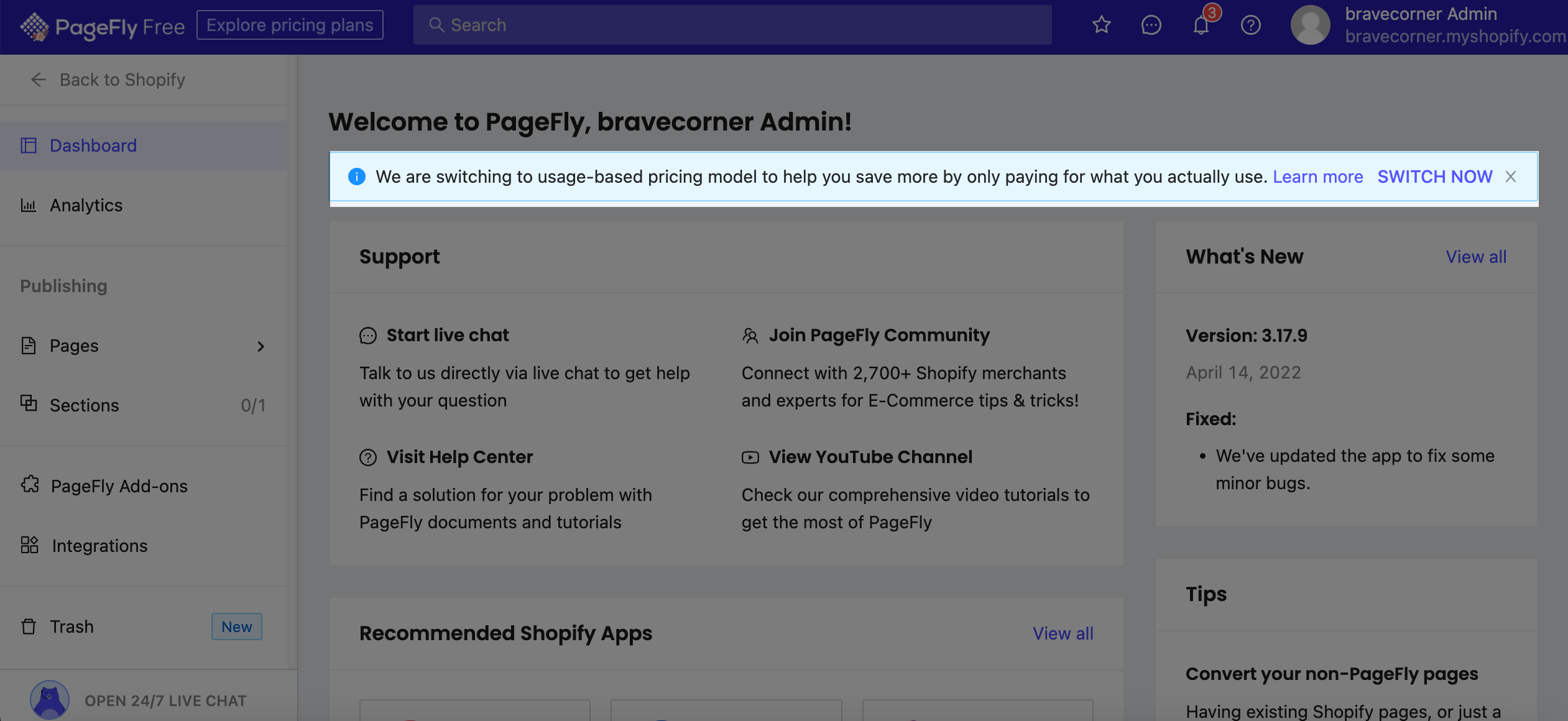The image size is (1568, 721).
Task: Click the help question mark icon in header
Action: tap(1250, 25)
